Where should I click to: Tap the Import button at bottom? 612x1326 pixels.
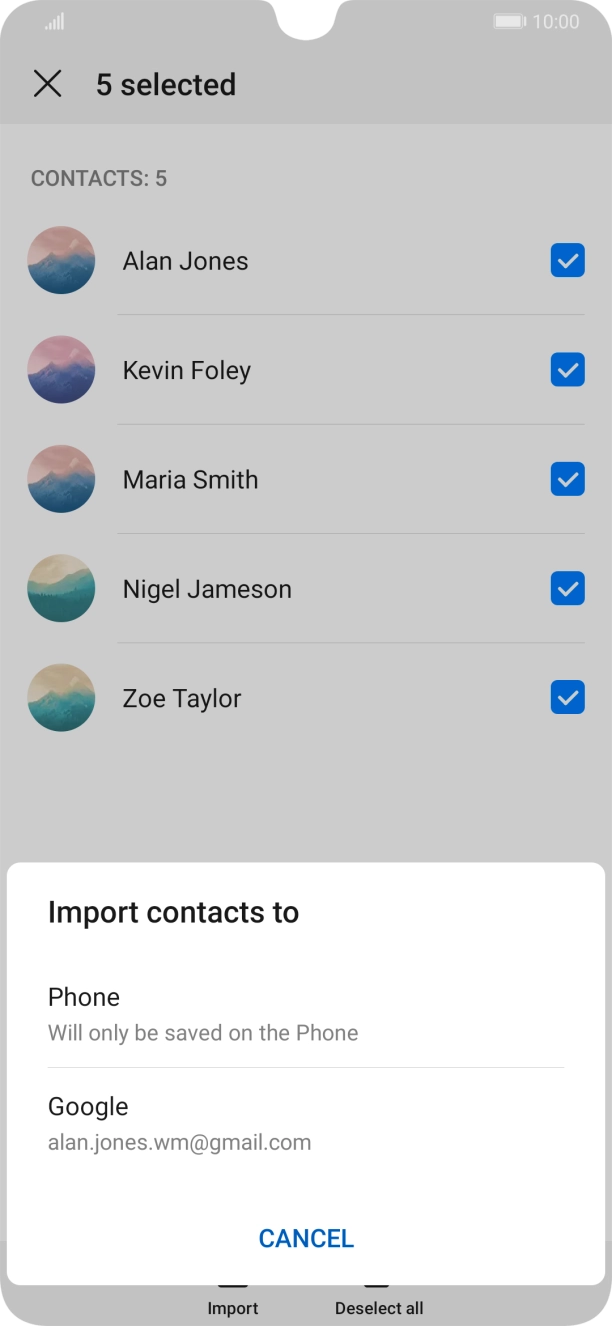(x=233, y=1301)
